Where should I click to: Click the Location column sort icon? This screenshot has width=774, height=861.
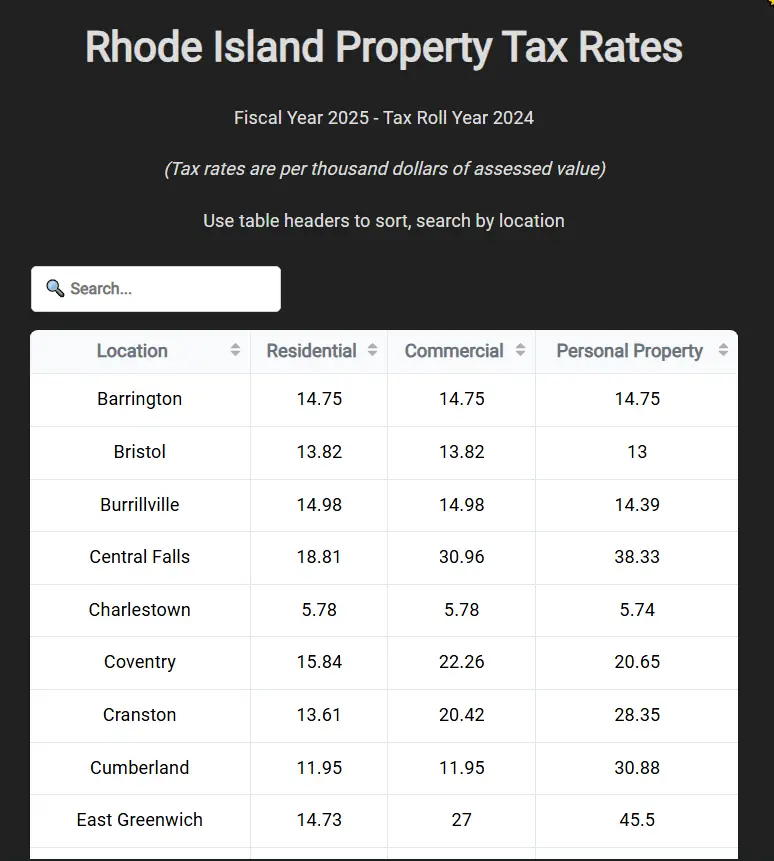234,351
